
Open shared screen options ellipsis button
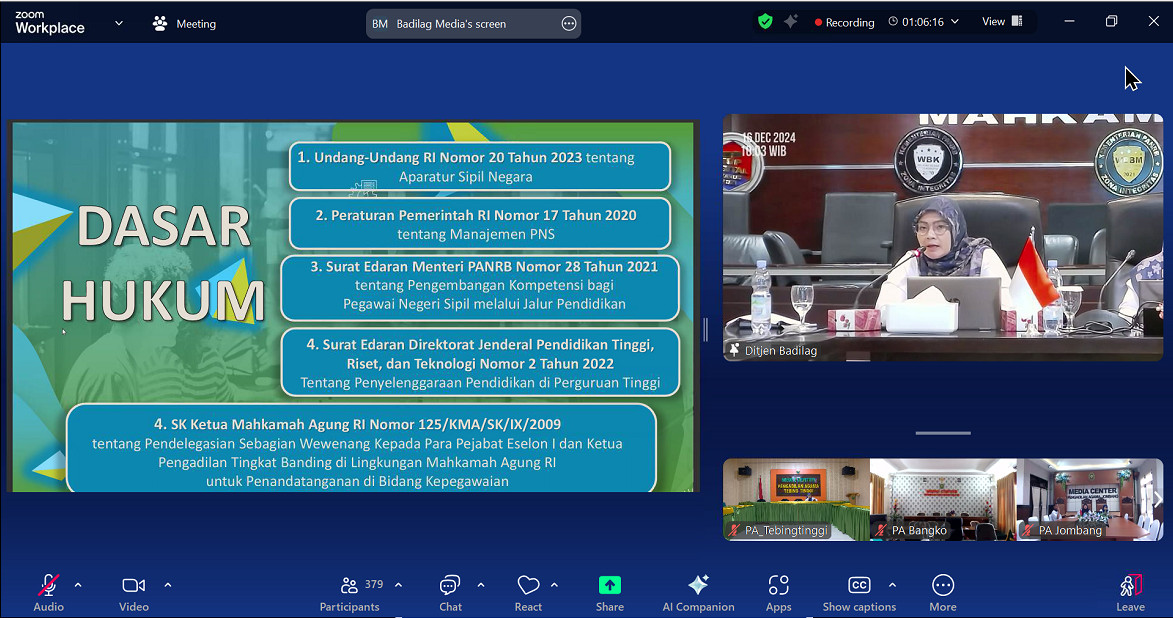(569, 24)
